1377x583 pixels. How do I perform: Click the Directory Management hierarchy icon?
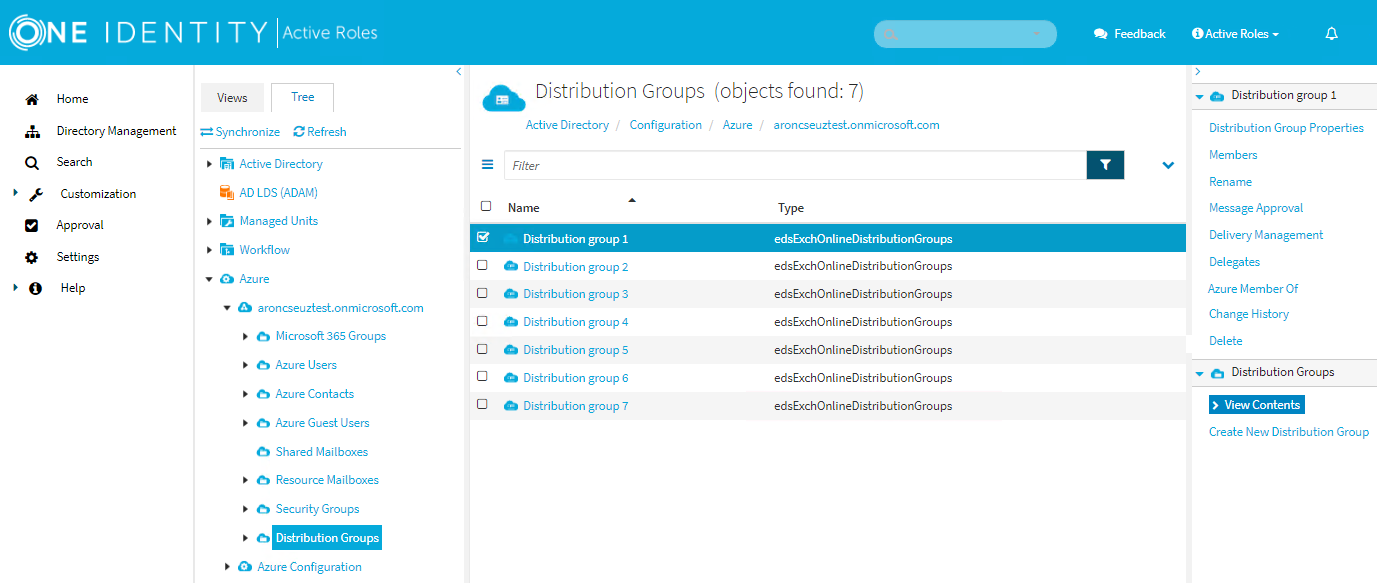32,131
